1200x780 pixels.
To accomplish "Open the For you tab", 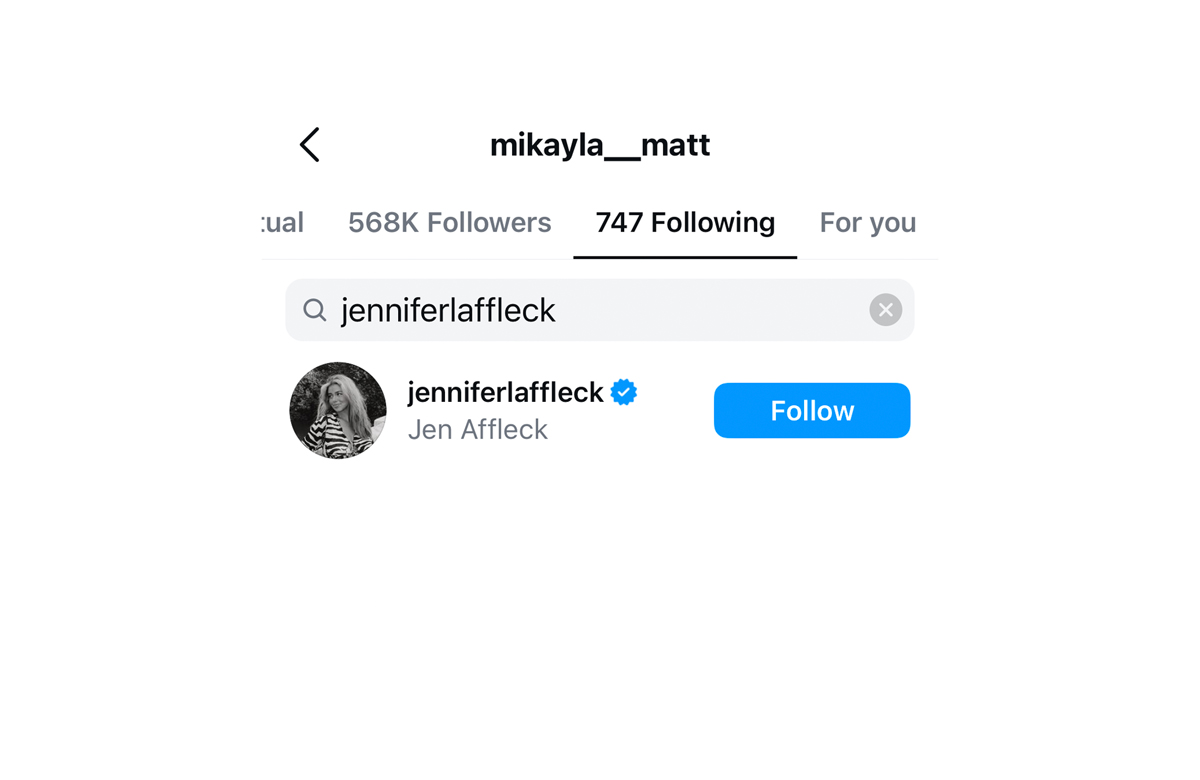I will tap(868, 222).
